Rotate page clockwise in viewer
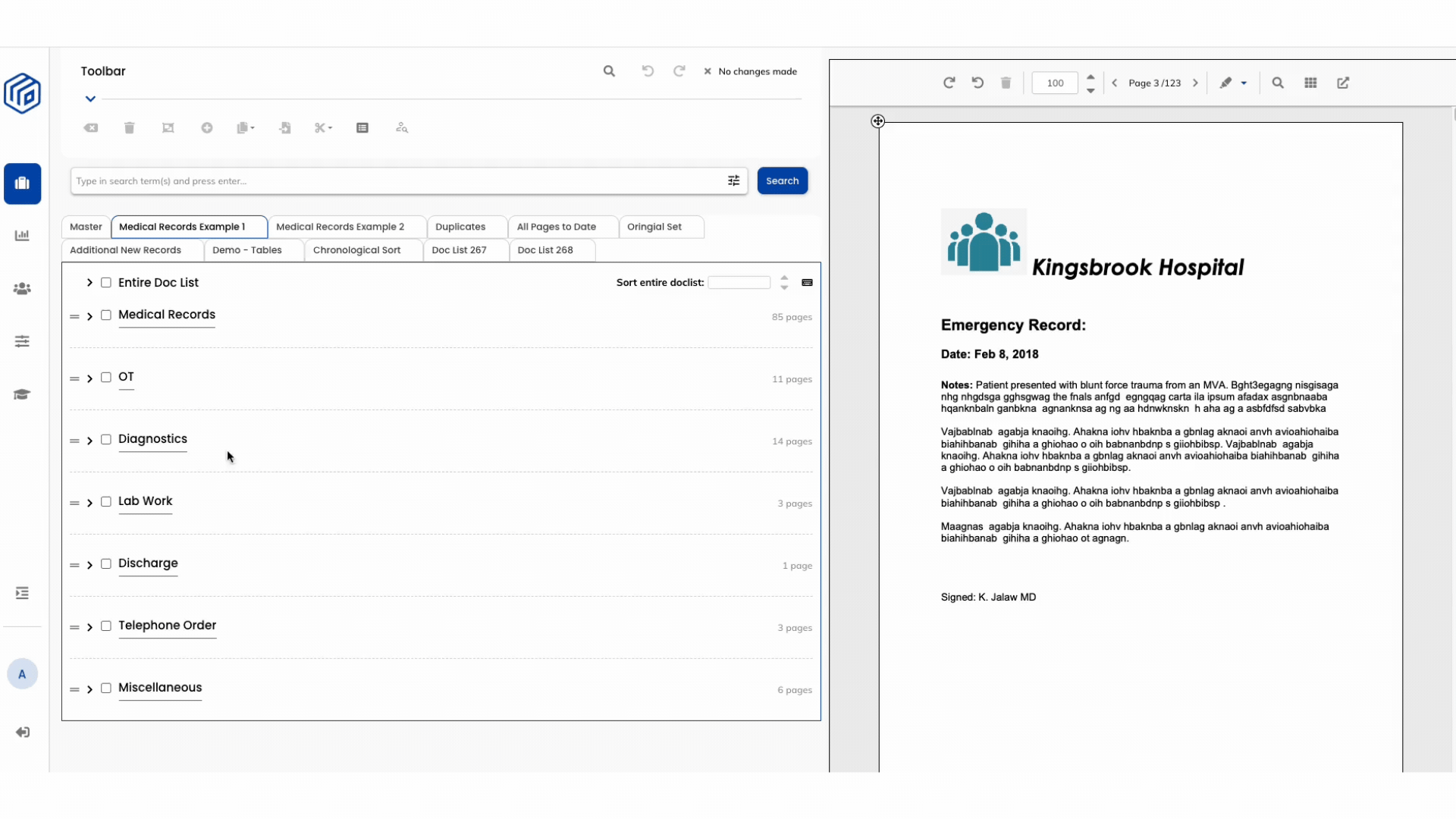 coord(949,83)
